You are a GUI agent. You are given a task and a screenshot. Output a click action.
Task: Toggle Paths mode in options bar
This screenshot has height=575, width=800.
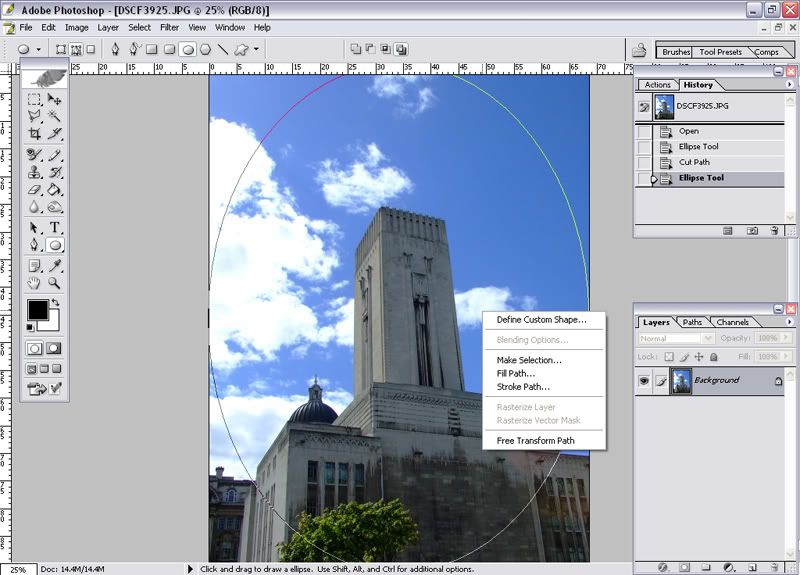[76, 49]
